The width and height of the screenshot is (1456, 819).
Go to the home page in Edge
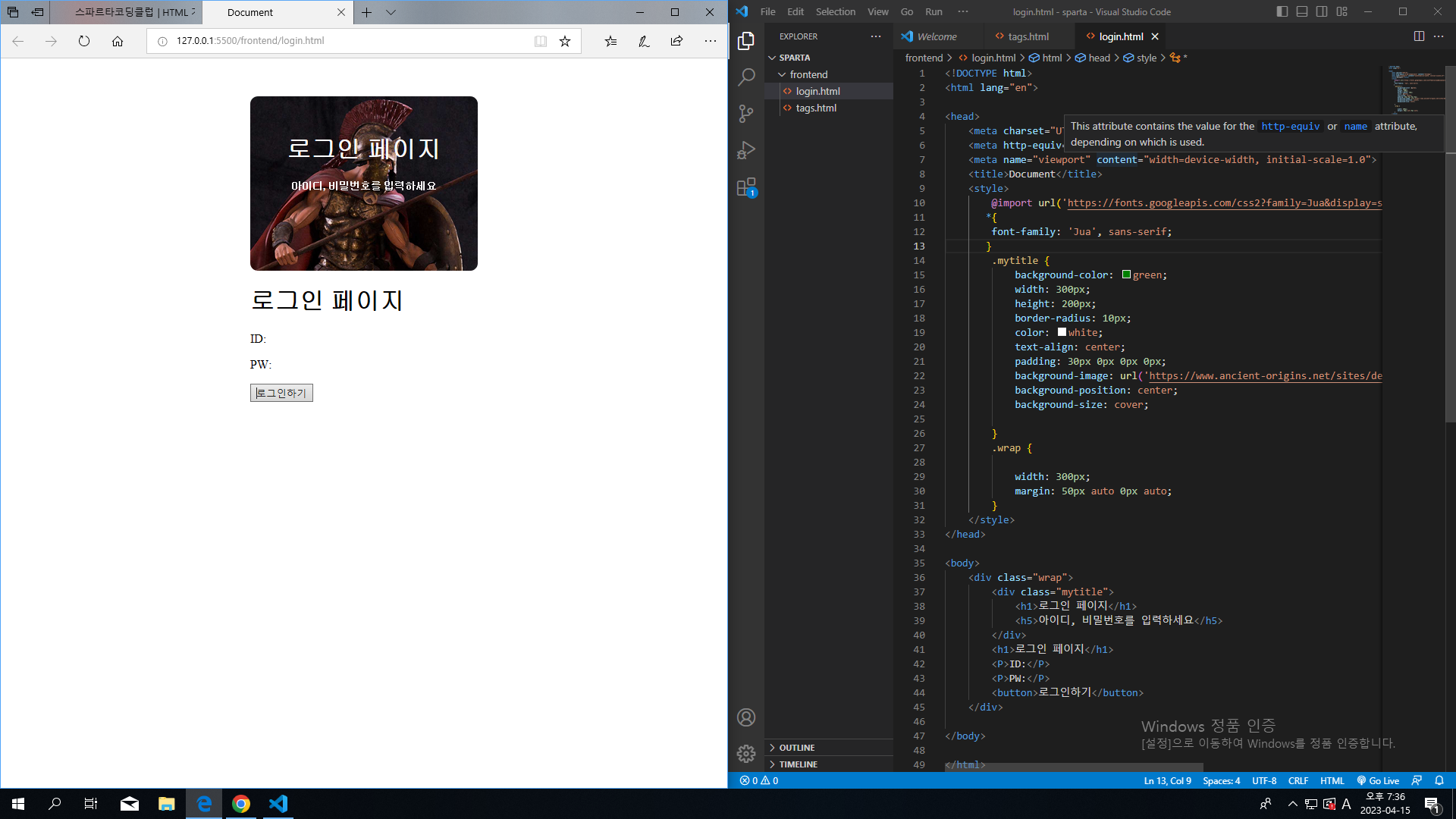pyautogui.click(x=118, y=41)
